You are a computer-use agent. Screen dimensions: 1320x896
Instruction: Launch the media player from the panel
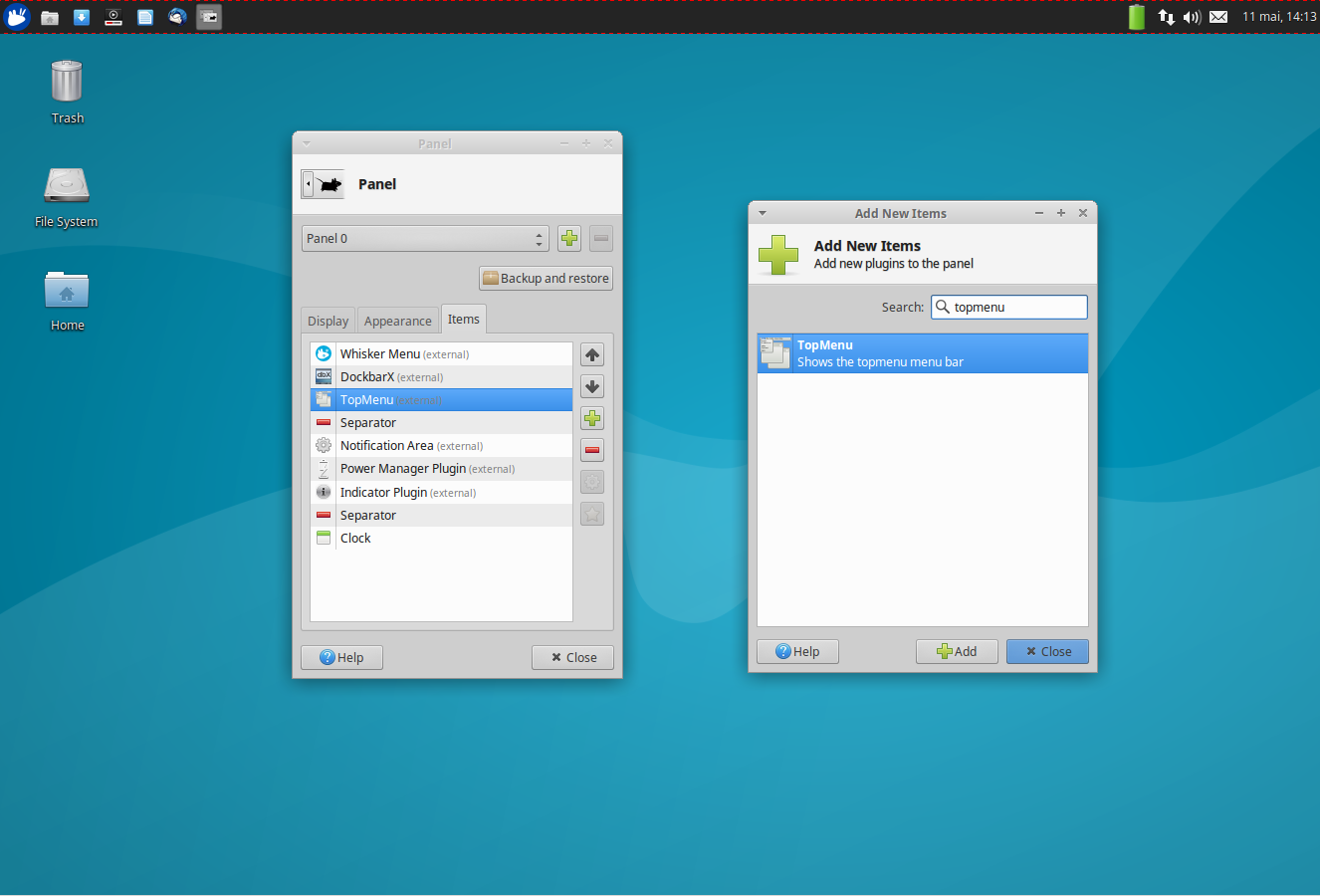pos(113,16)
